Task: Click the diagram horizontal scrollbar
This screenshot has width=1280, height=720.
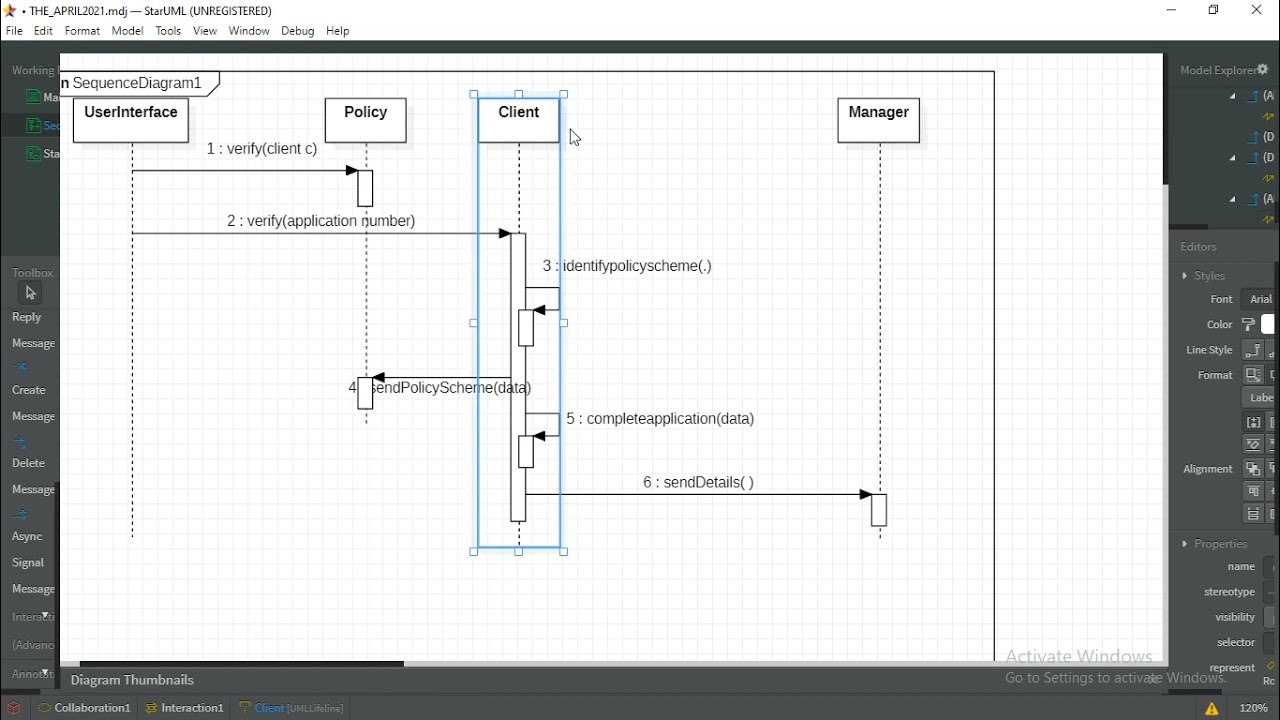Action: [241, 664]
